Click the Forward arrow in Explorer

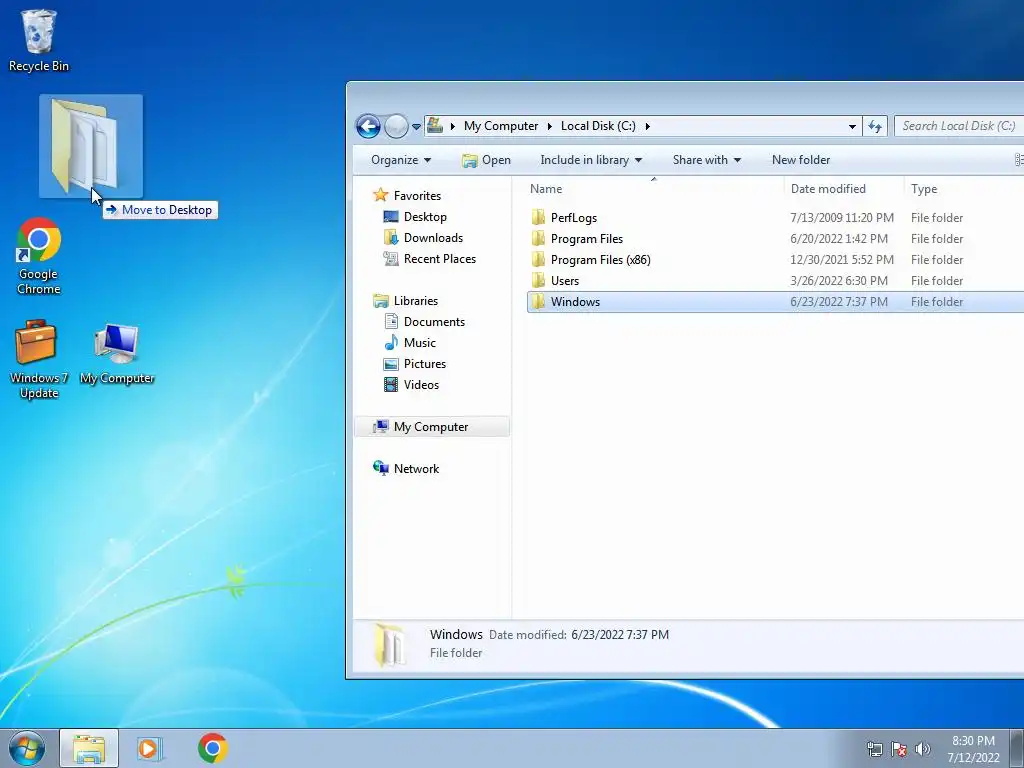point(396,126)
